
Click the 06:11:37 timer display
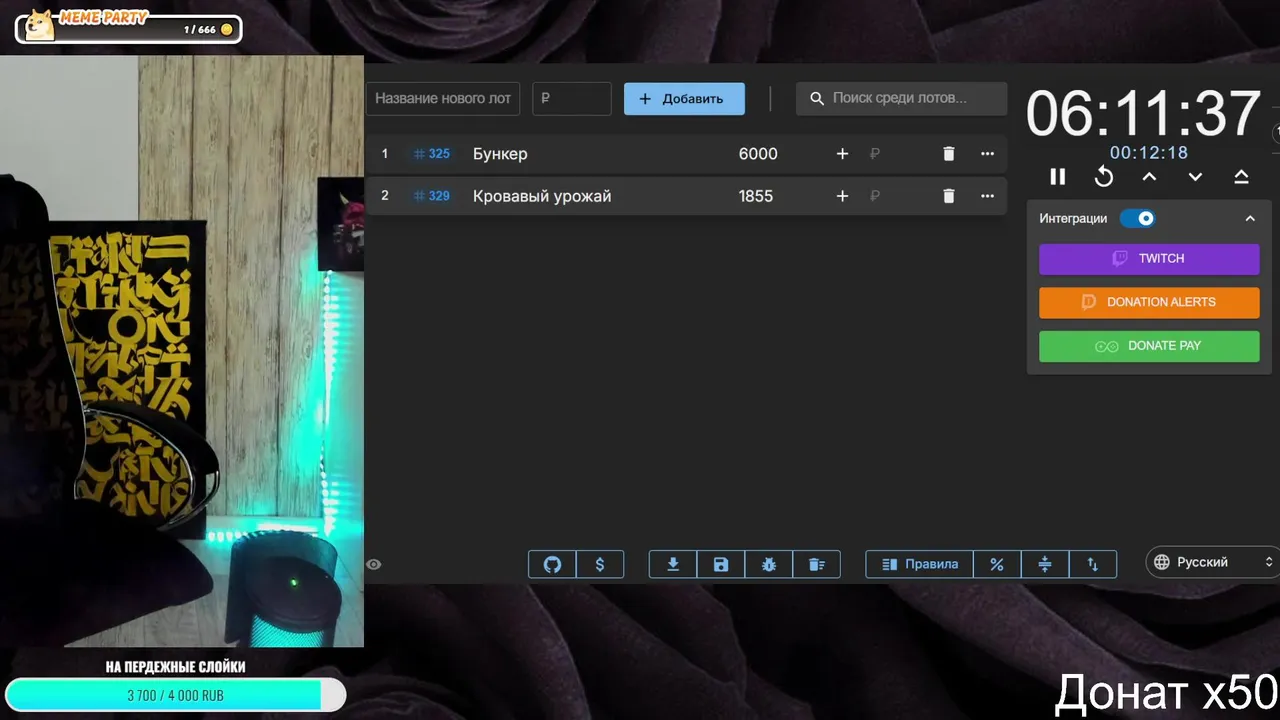pyautogui.click(x=1143, y=113)
